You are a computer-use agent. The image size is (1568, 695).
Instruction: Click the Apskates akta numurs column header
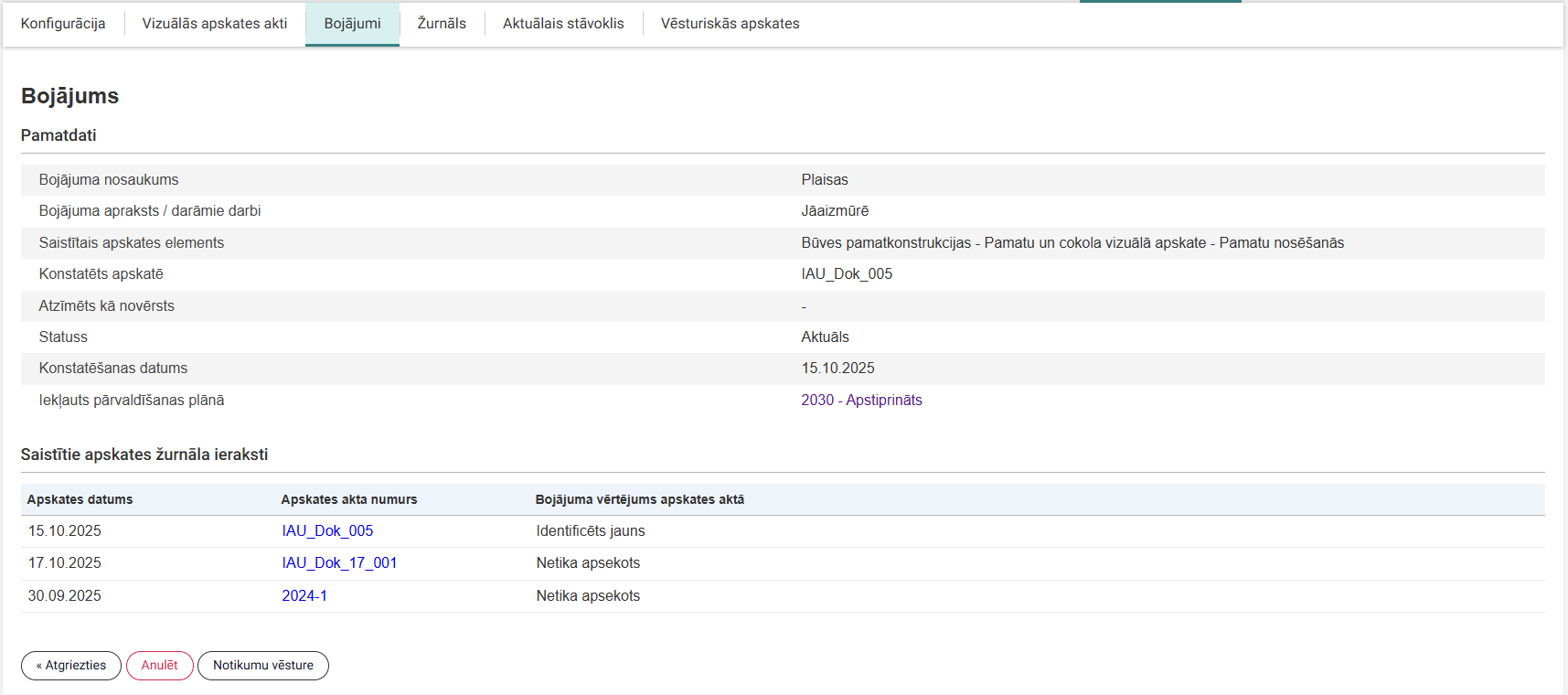click(x=349, y=500)
